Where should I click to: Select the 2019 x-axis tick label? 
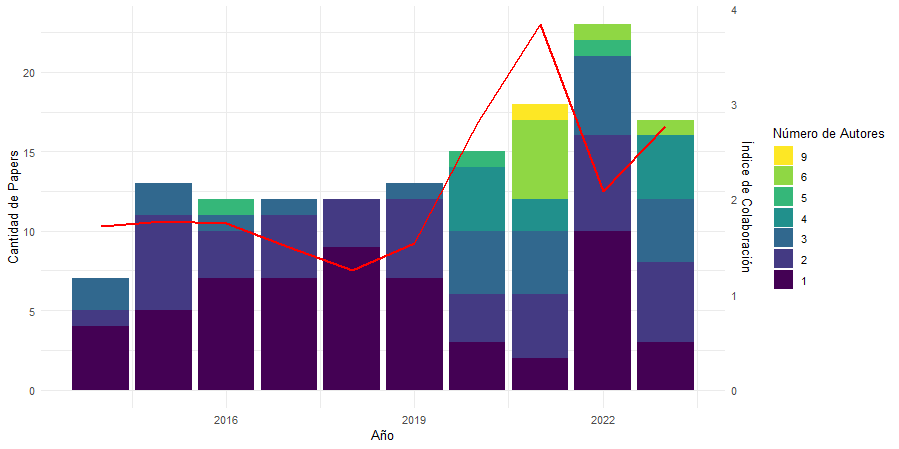pos(414,420)
